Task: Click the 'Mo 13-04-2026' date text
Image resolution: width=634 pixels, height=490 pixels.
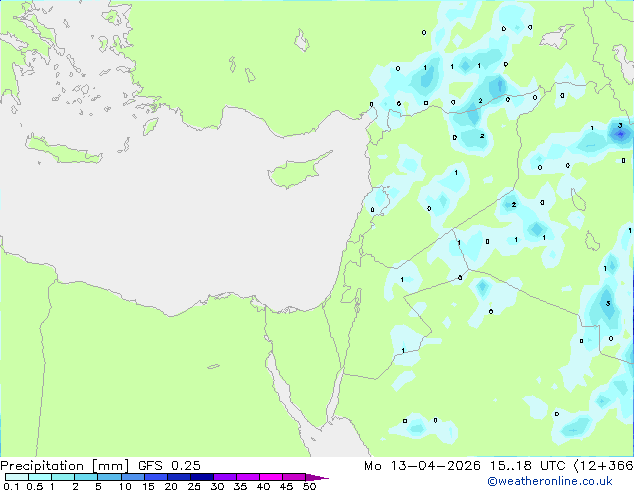Action: [422, 466]
